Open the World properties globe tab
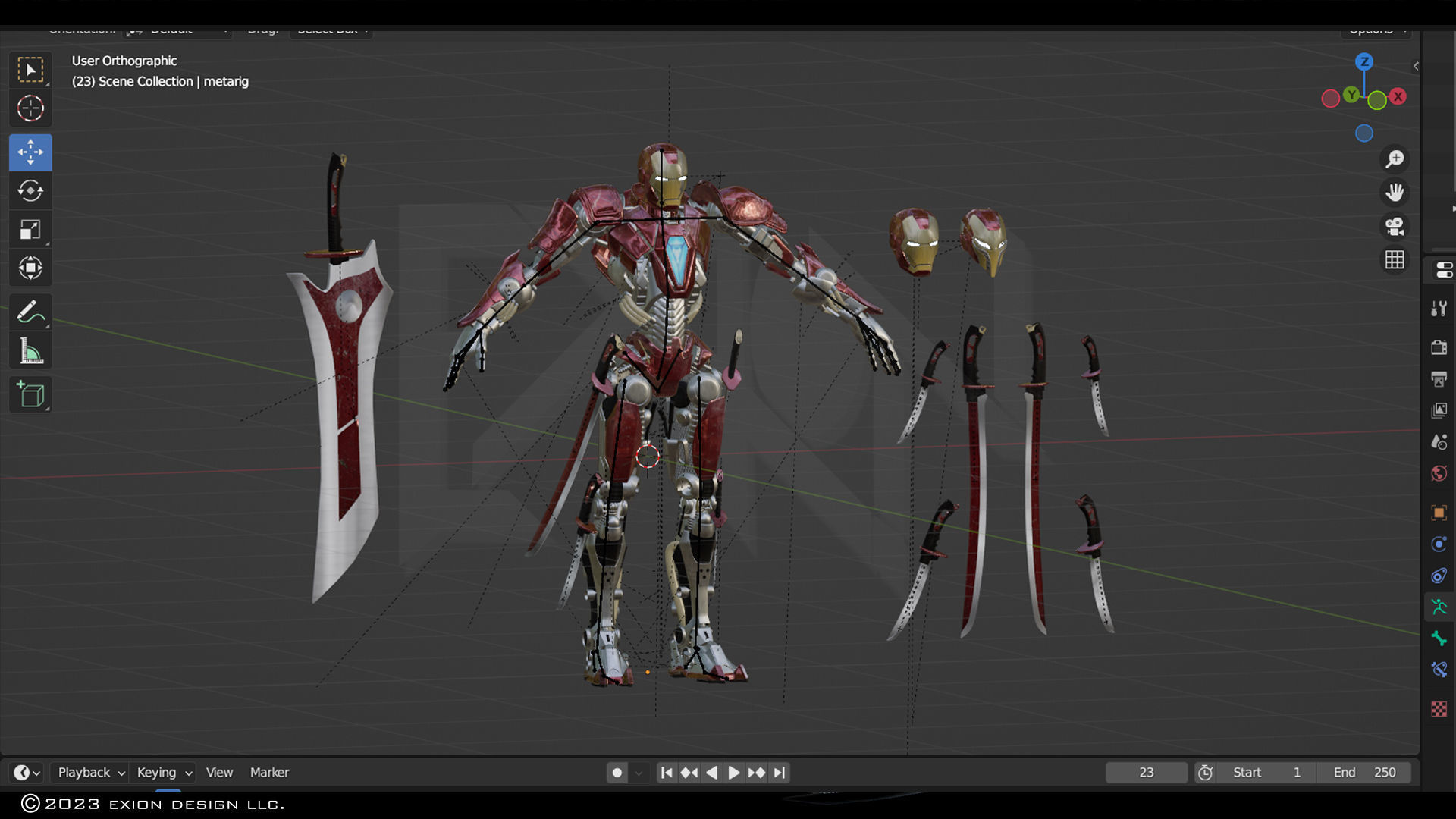Screen dimensions: 1456x819 point(1439,473)
